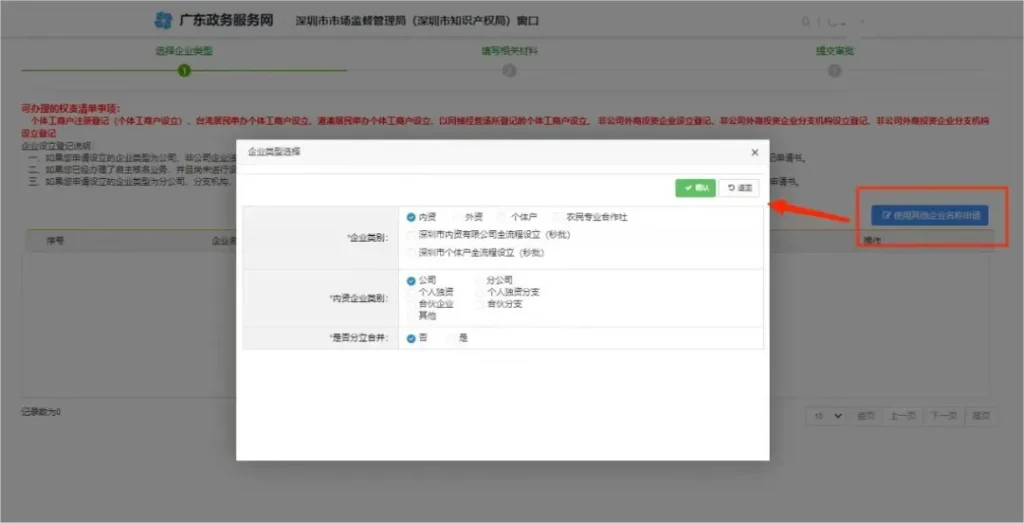1024x523 pixels.
Task: Click the 下一页 next page button
Action: click(943, 415)
